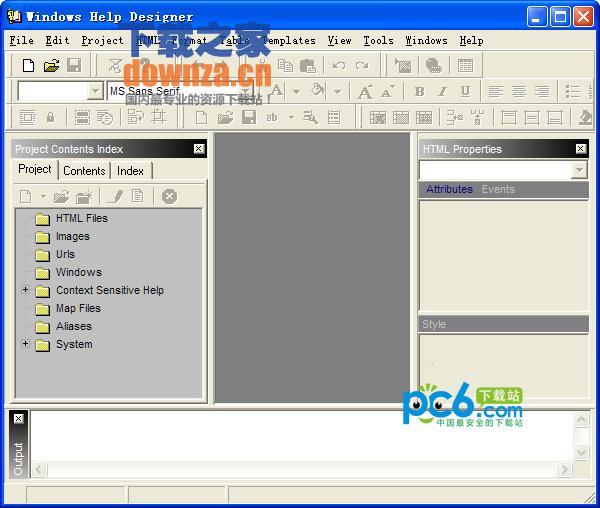Redo the last undone action
The height and width of the screenshot is (508, 600).
[x=362, y=65]
